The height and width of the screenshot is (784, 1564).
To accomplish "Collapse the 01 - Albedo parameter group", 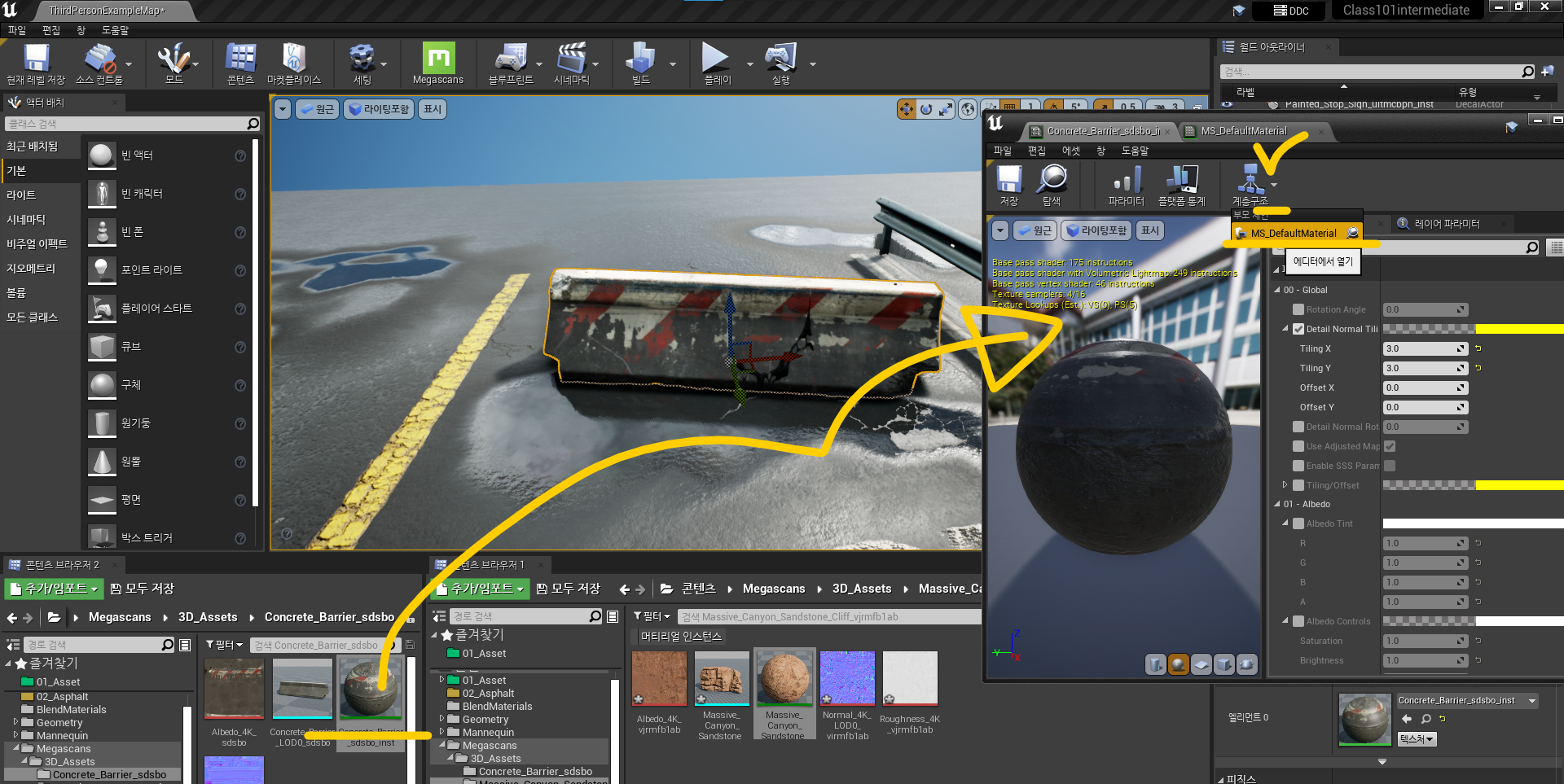I will click(x=1277, y=504).
